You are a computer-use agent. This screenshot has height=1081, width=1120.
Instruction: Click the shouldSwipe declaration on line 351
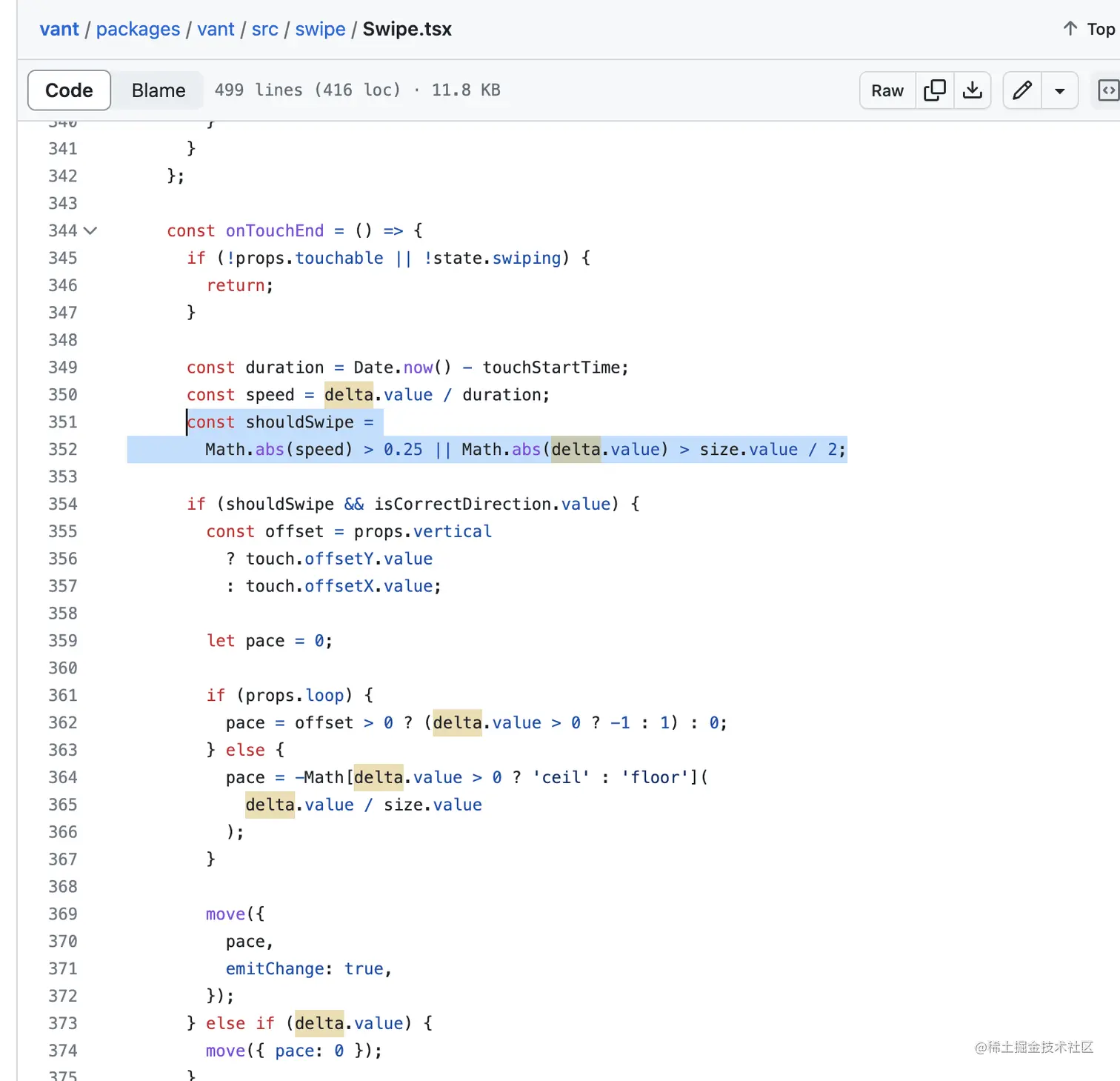[x=300, y=422]
